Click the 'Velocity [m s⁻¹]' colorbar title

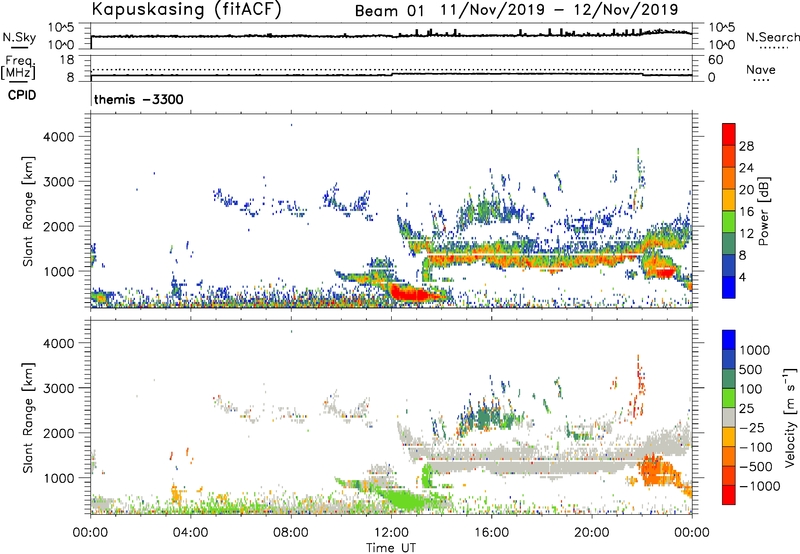790,417
